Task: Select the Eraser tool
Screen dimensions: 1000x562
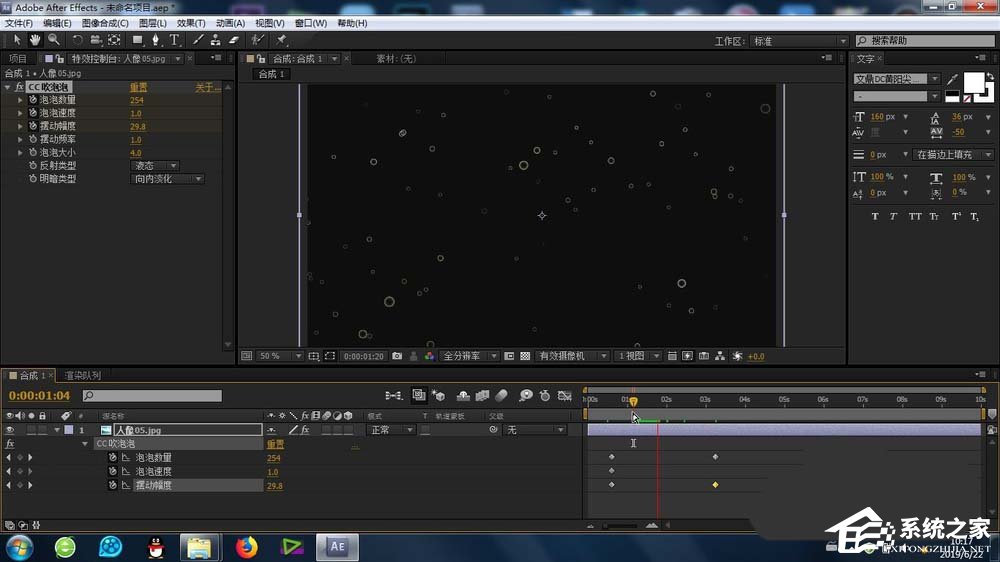Action: coord(234,40)
